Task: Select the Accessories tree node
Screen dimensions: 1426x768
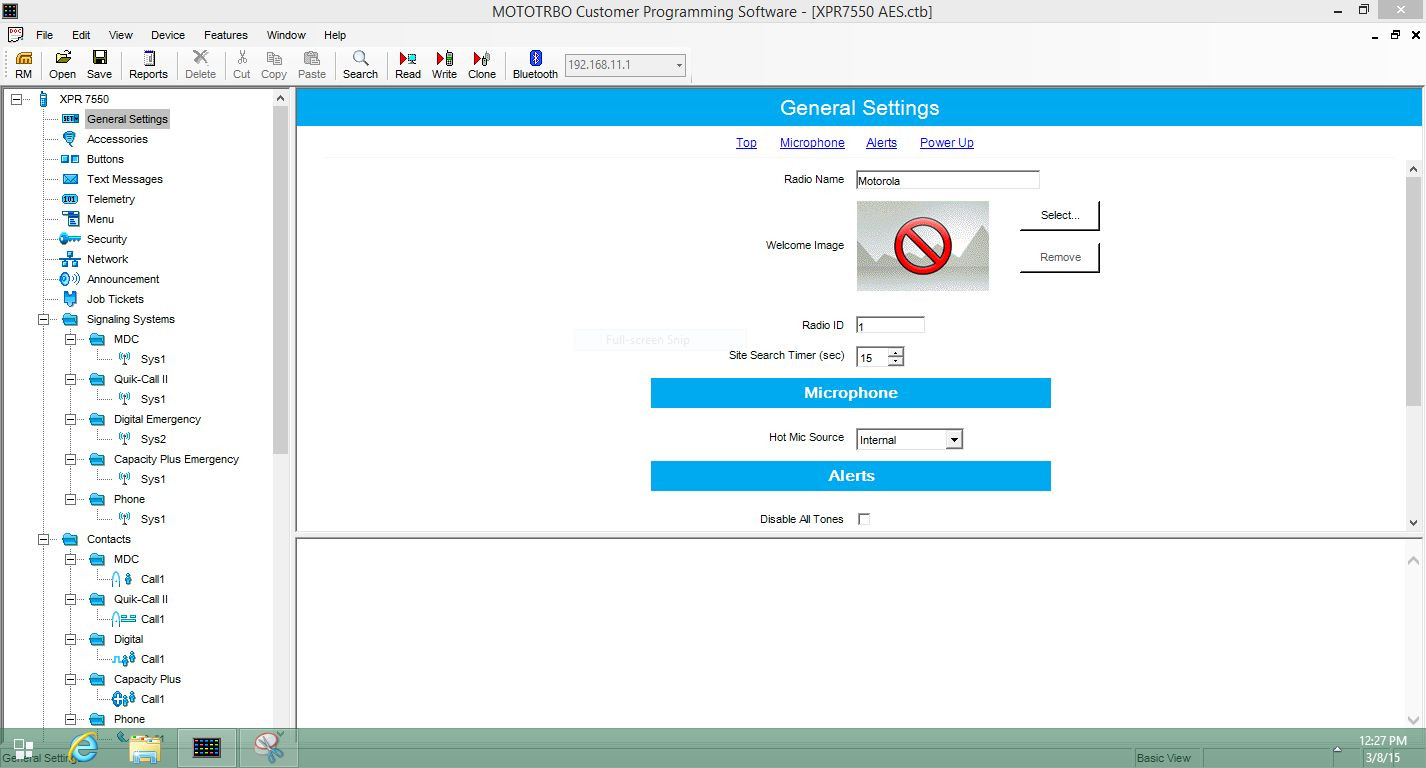Action: click(x=117, y=139)
